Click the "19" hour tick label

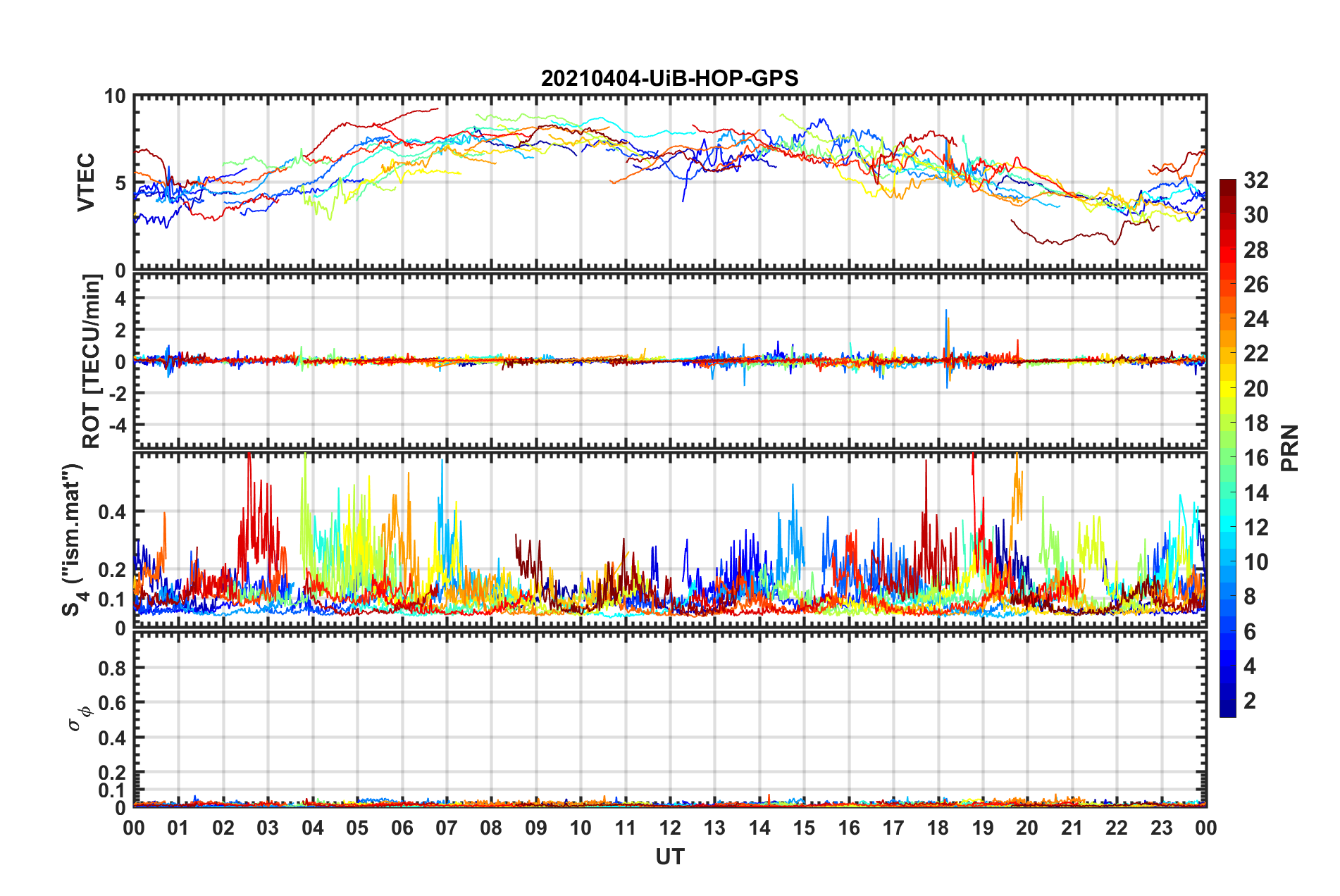click(983, 828)
